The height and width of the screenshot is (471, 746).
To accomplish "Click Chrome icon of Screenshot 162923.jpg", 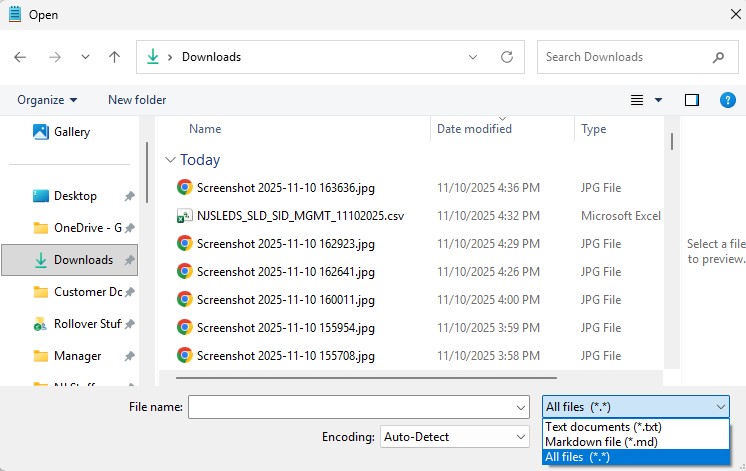I will click(185, 244).
